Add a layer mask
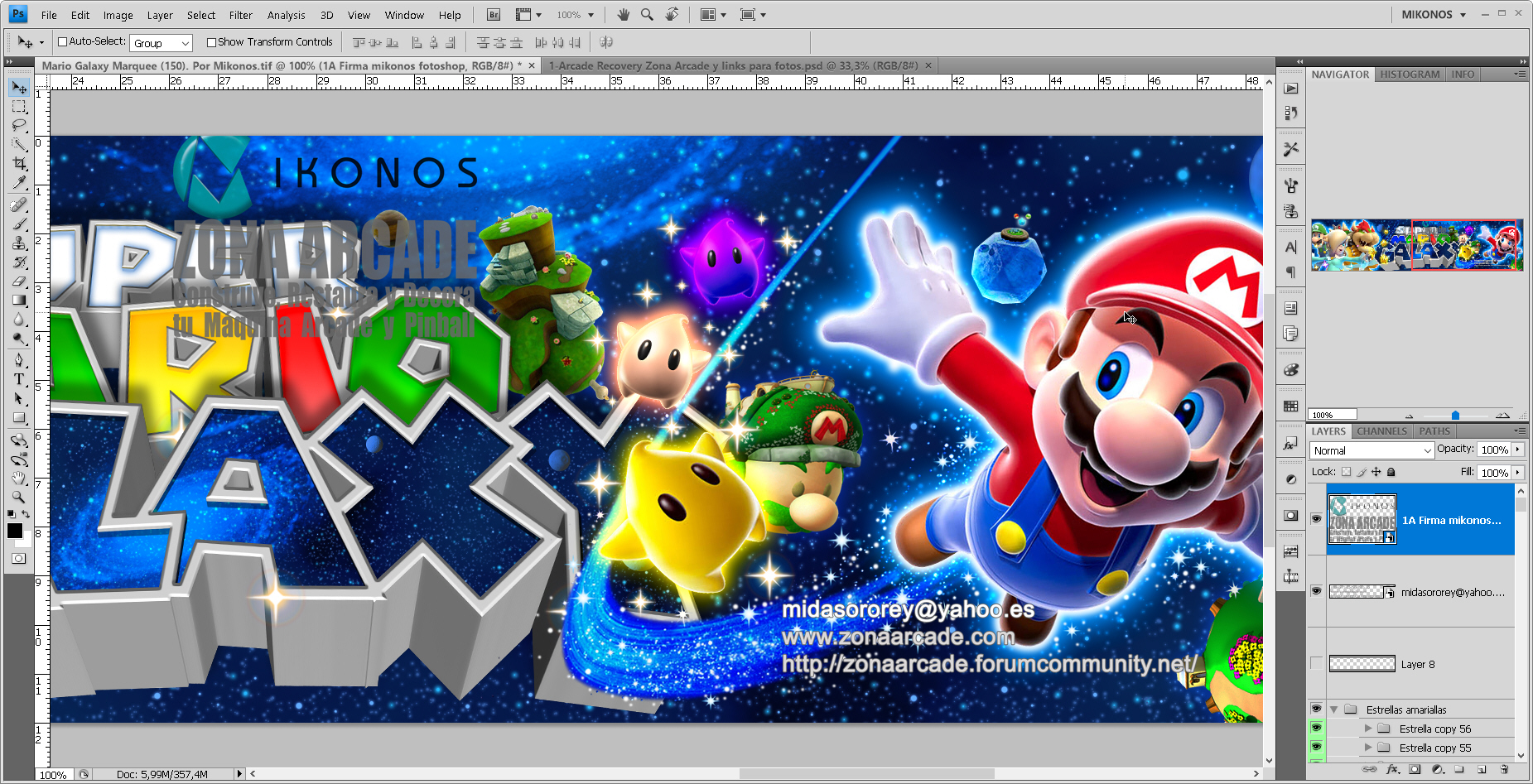1533x784 pixels. click(1415, 769)
